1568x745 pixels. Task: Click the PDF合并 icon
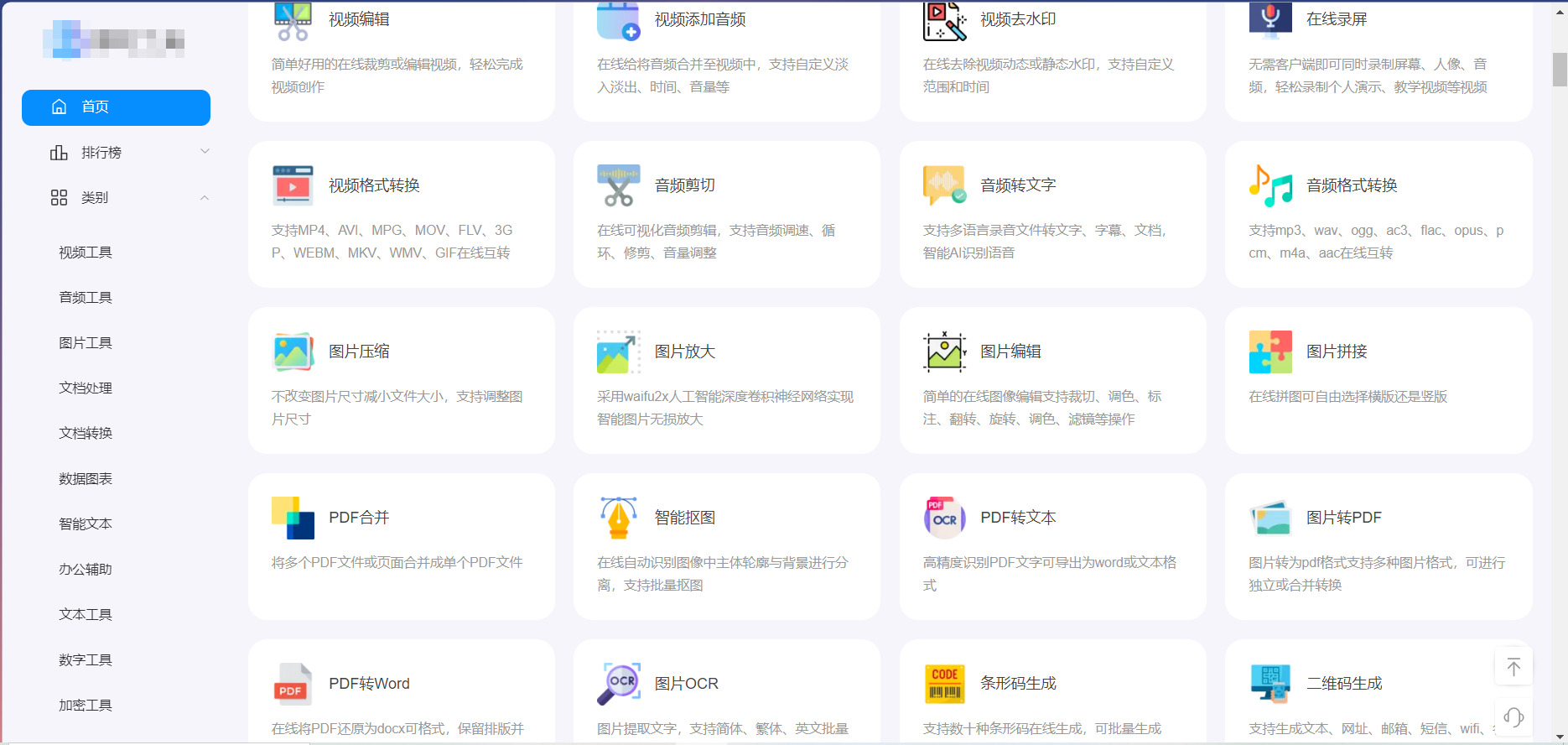pos(293,518)
